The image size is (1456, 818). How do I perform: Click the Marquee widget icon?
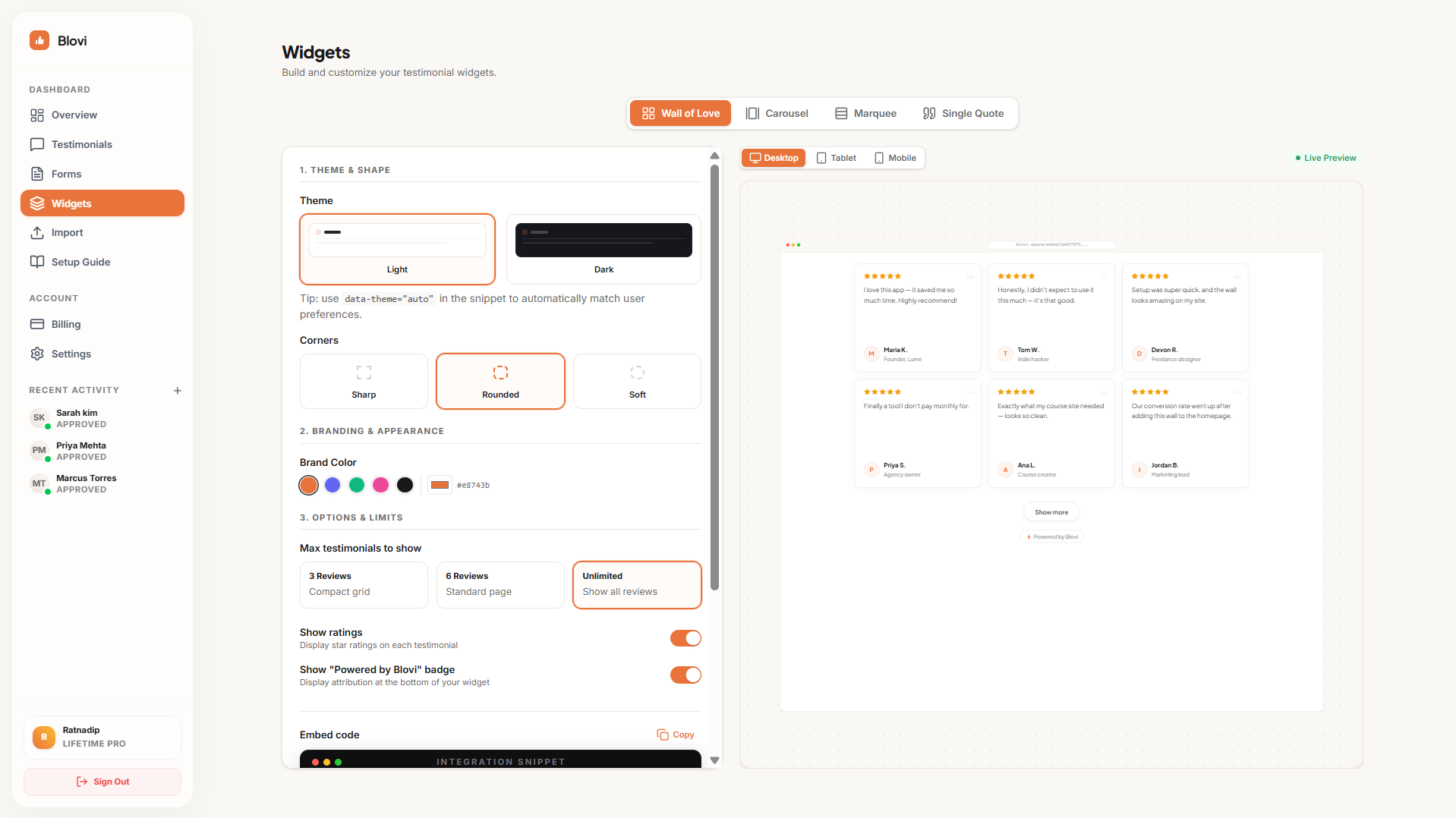841,113
